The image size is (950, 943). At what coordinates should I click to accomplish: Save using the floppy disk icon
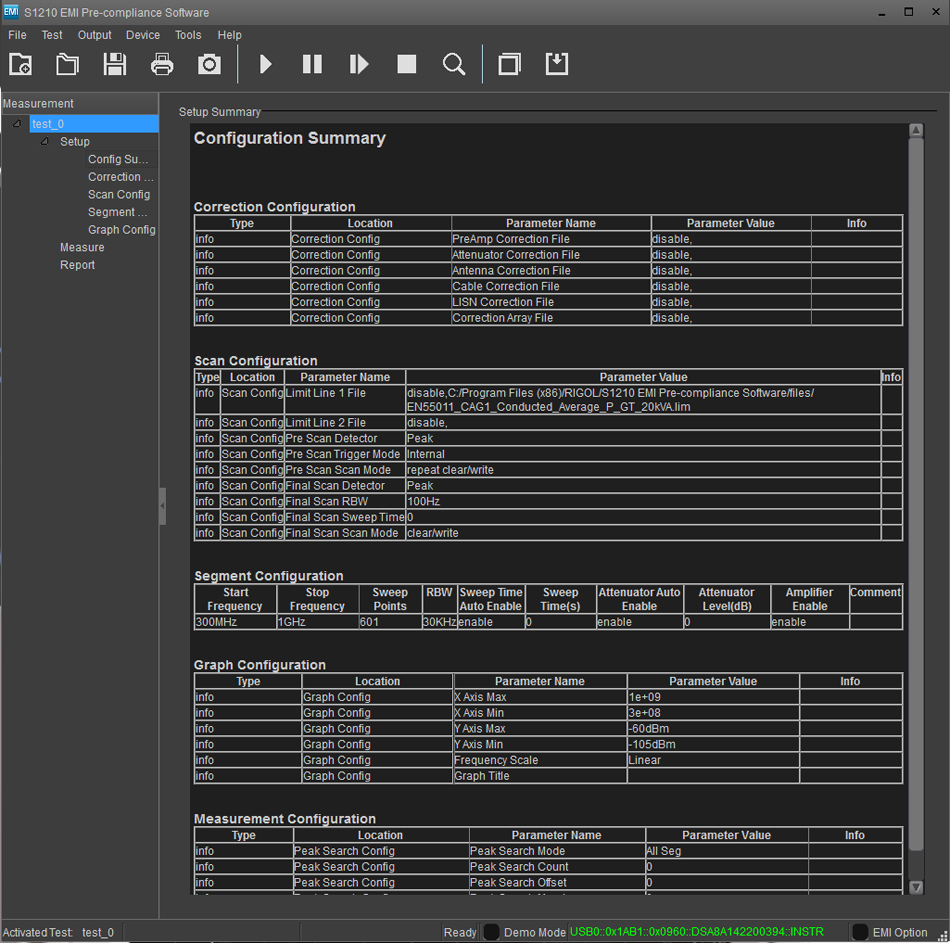pos(115,64)
